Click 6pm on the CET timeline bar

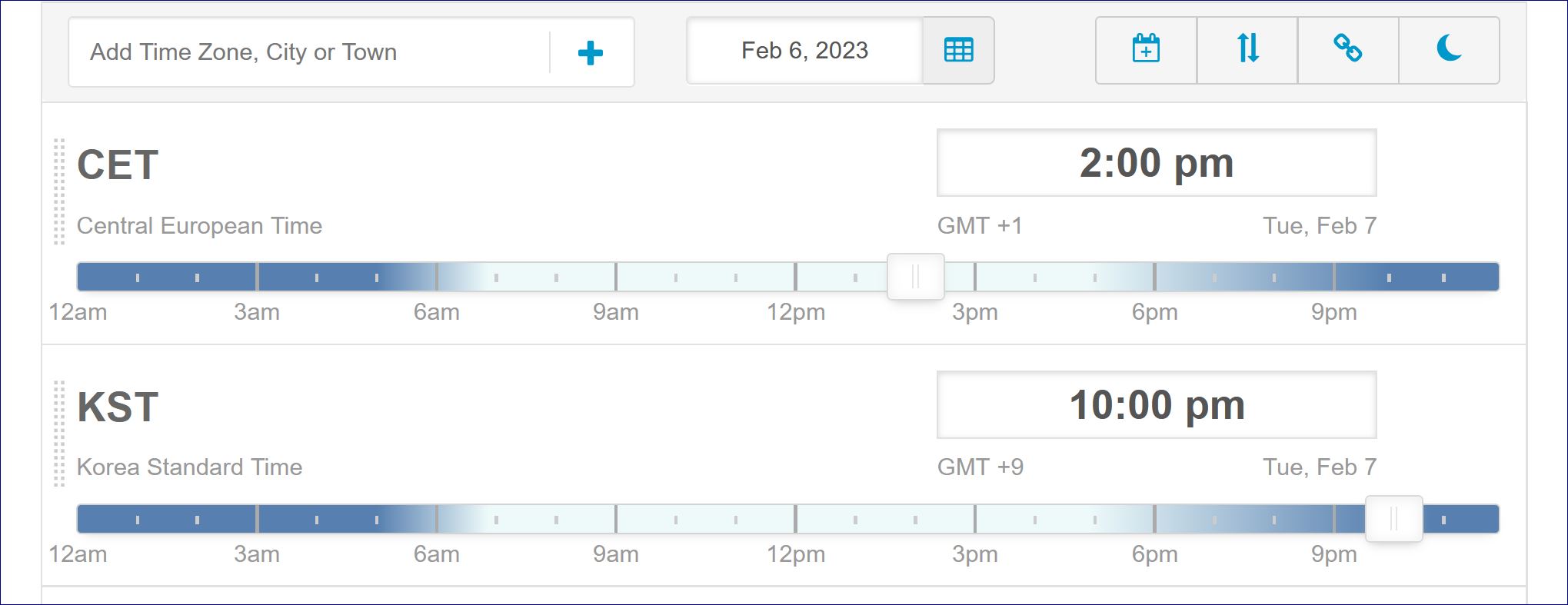point(1154,277)
